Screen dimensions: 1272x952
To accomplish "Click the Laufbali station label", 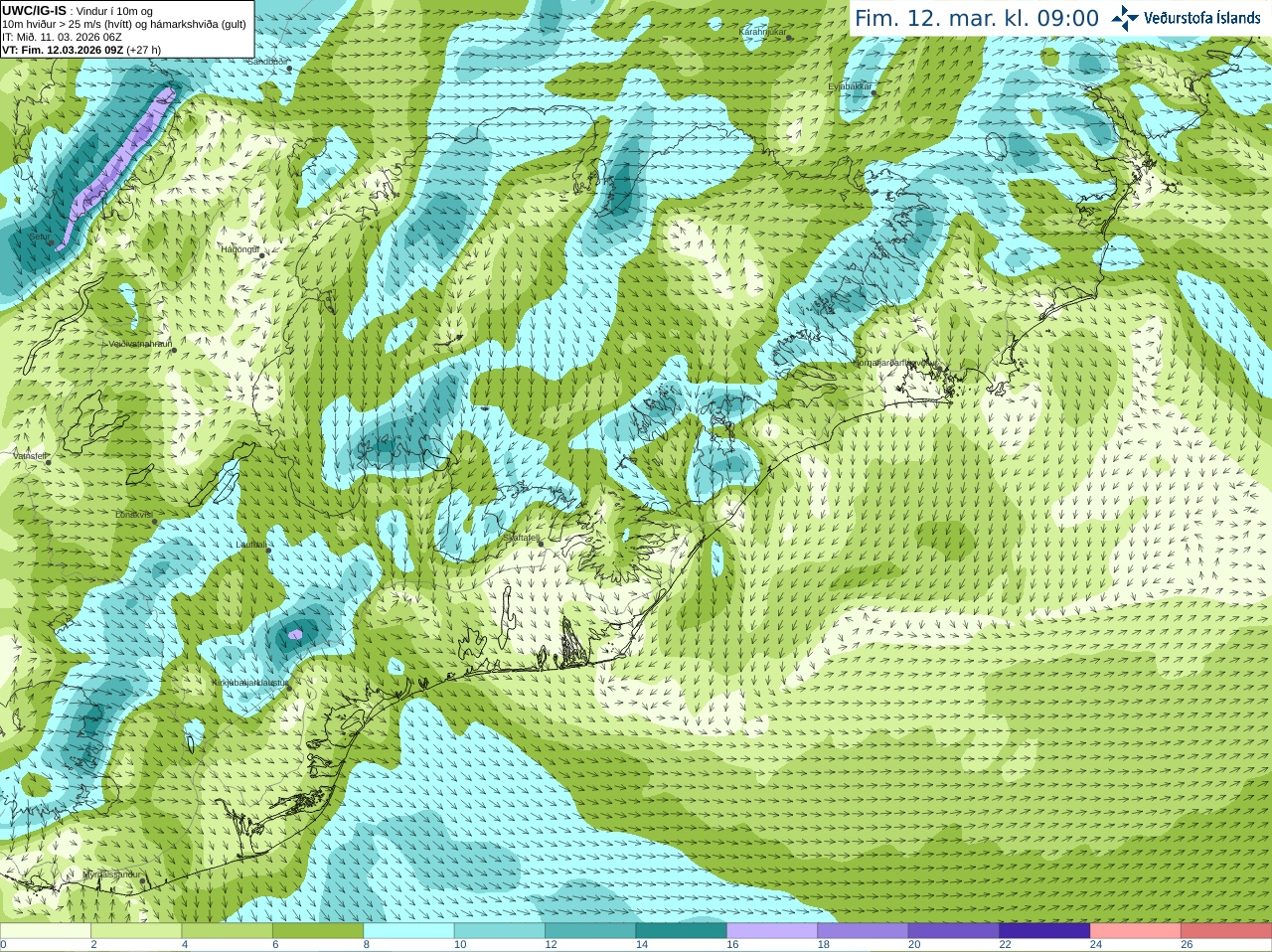I will (x=251, y=545).
